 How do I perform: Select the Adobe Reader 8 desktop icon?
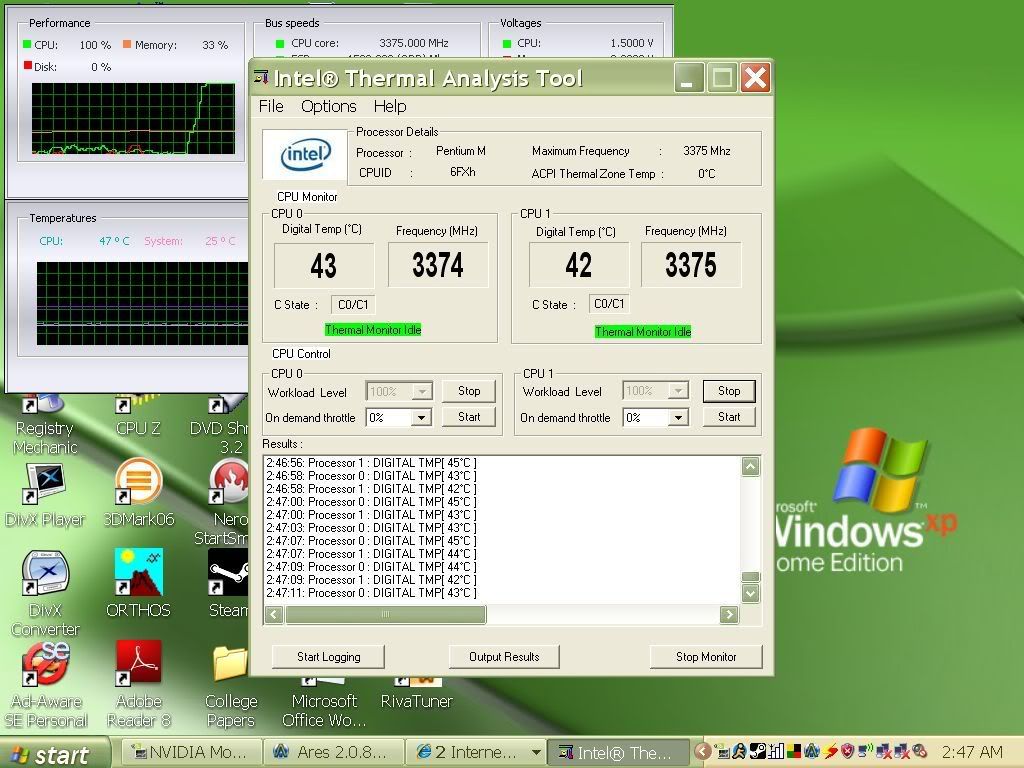click(138, 684)
